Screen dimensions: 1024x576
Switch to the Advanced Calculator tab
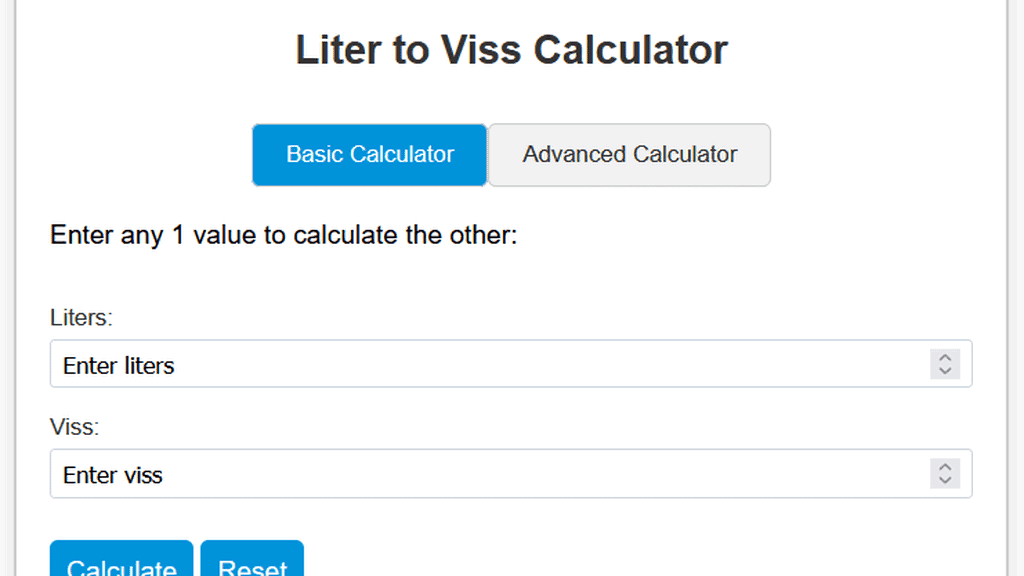[628, 155]
